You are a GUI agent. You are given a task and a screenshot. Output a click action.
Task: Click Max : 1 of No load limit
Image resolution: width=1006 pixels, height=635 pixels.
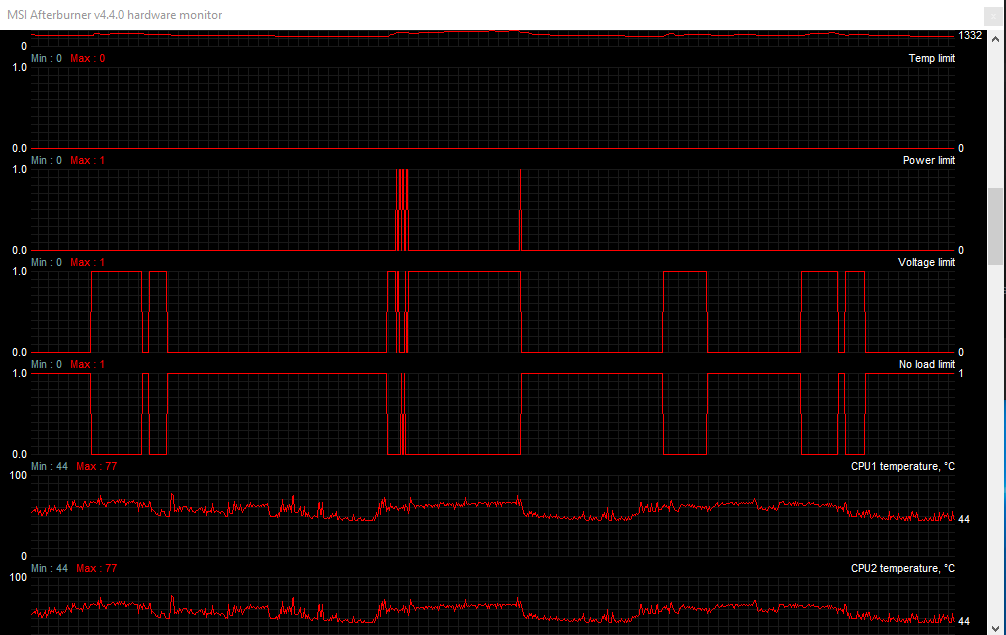(88, 364)
